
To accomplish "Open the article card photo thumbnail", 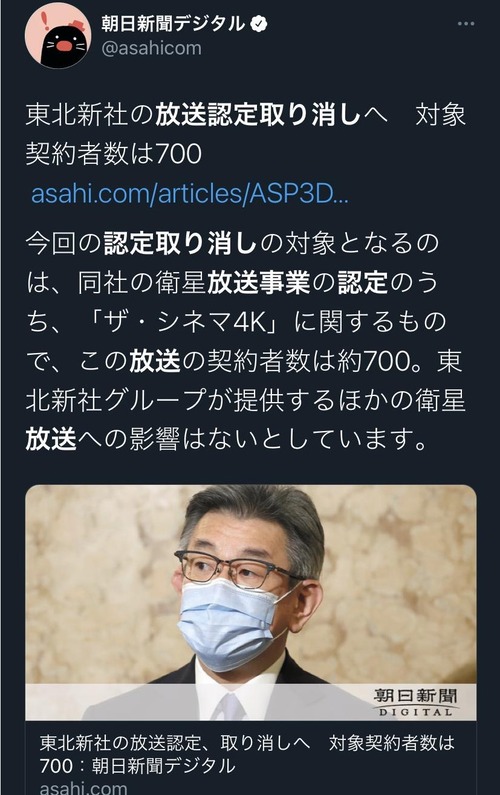I will pos(251,602).
